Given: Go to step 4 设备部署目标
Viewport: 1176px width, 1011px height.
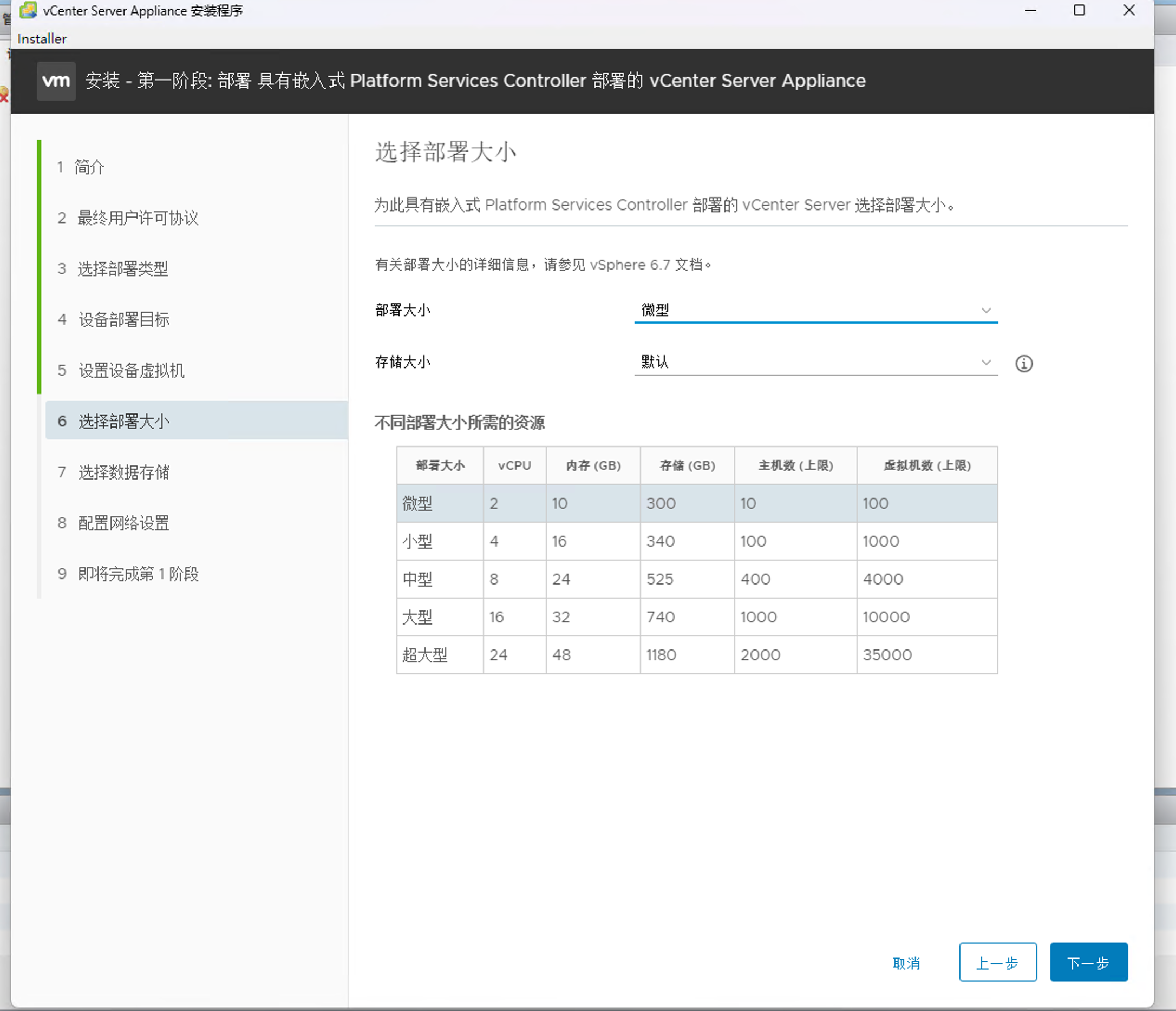Looking at the screenshot, I should click(x=113, y=319).
